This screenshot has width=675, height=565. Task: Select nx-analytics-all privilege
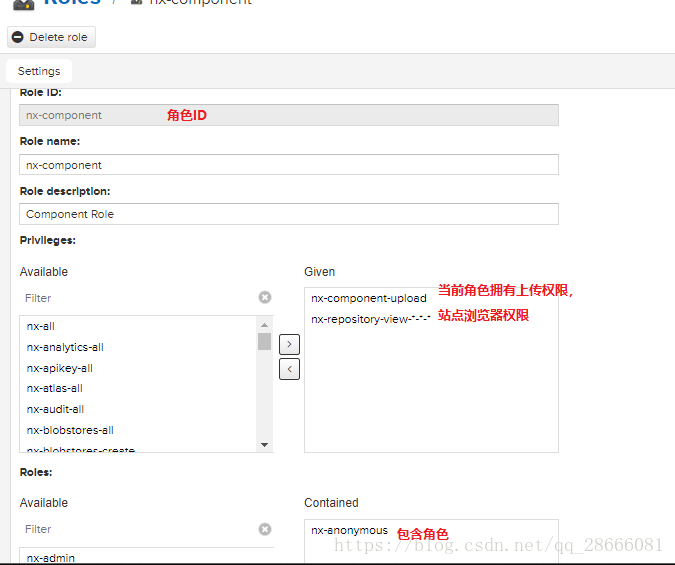(138, 347)
